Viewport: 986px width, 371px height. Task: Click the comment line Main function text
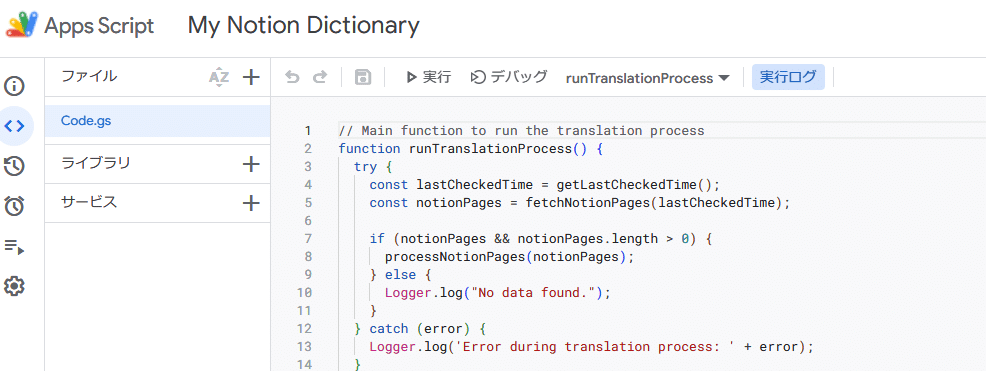pyautogui.click(x=521, y=131)
